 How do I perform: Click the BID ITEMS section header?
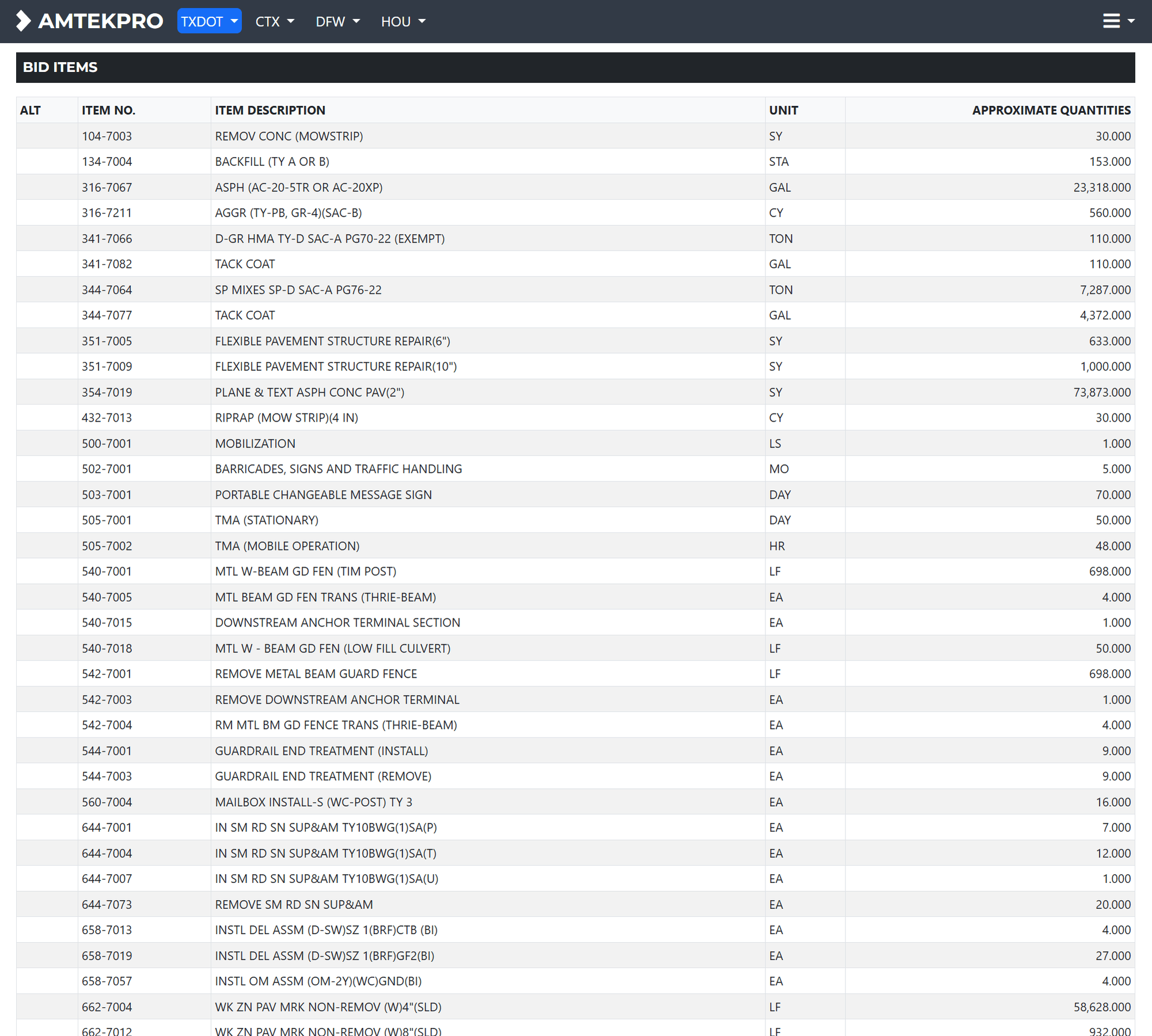point(60,67)
